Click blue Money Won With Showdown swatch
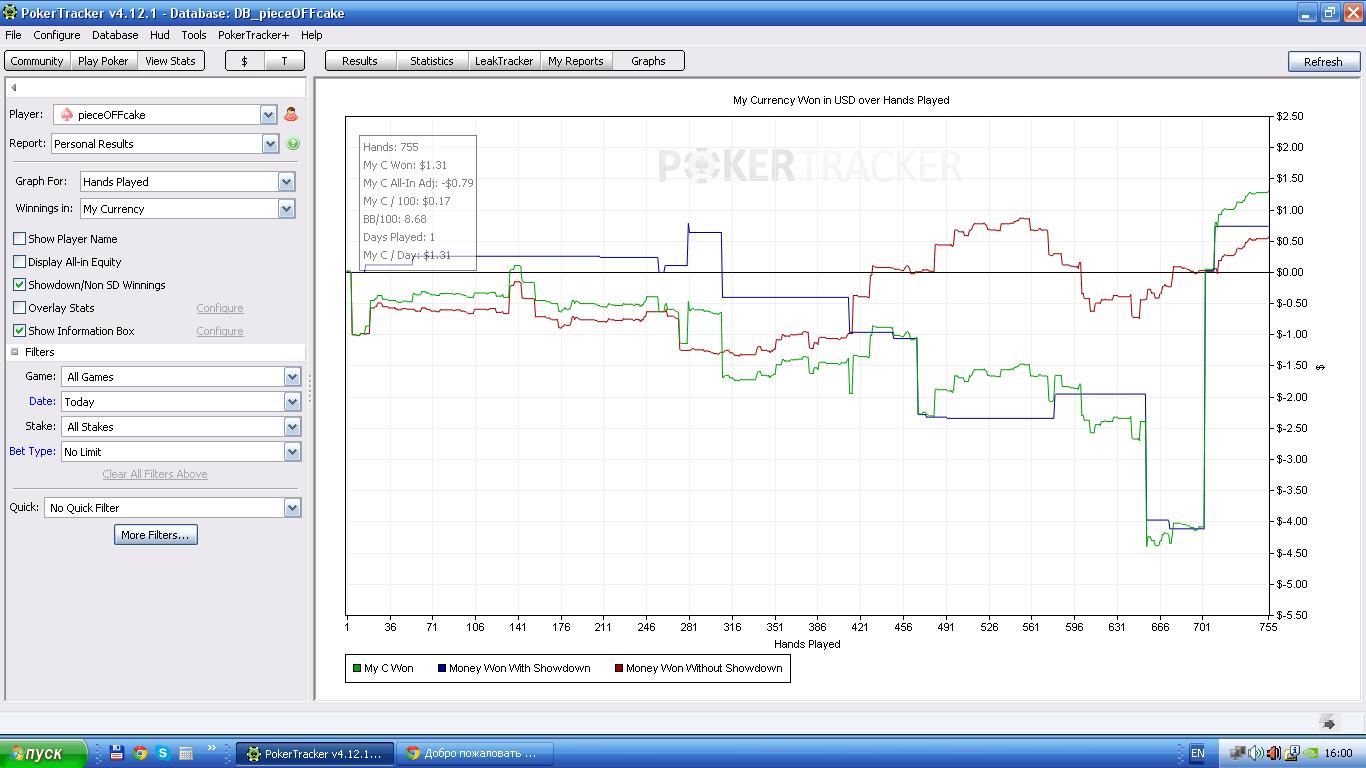Viewport: 1366px width, 768px height. tap(441, 668)
